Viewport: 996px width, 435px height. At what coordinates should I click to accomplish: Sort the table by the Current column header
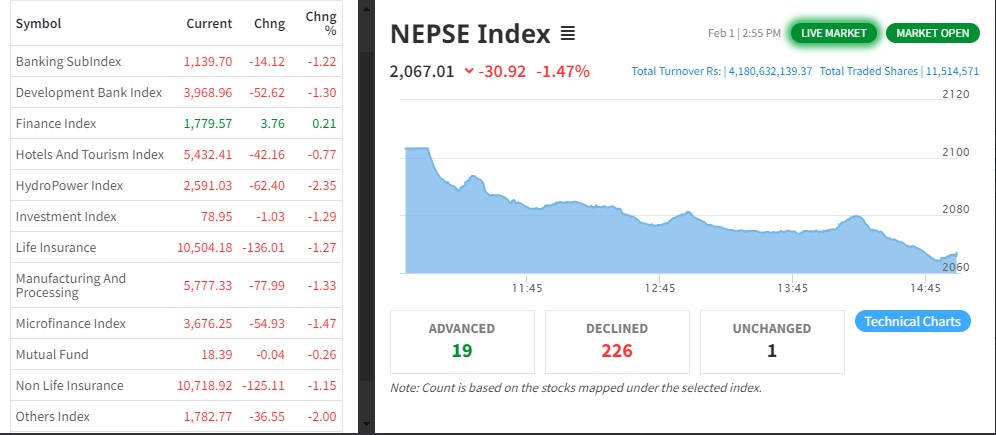[x=209, y=23]
